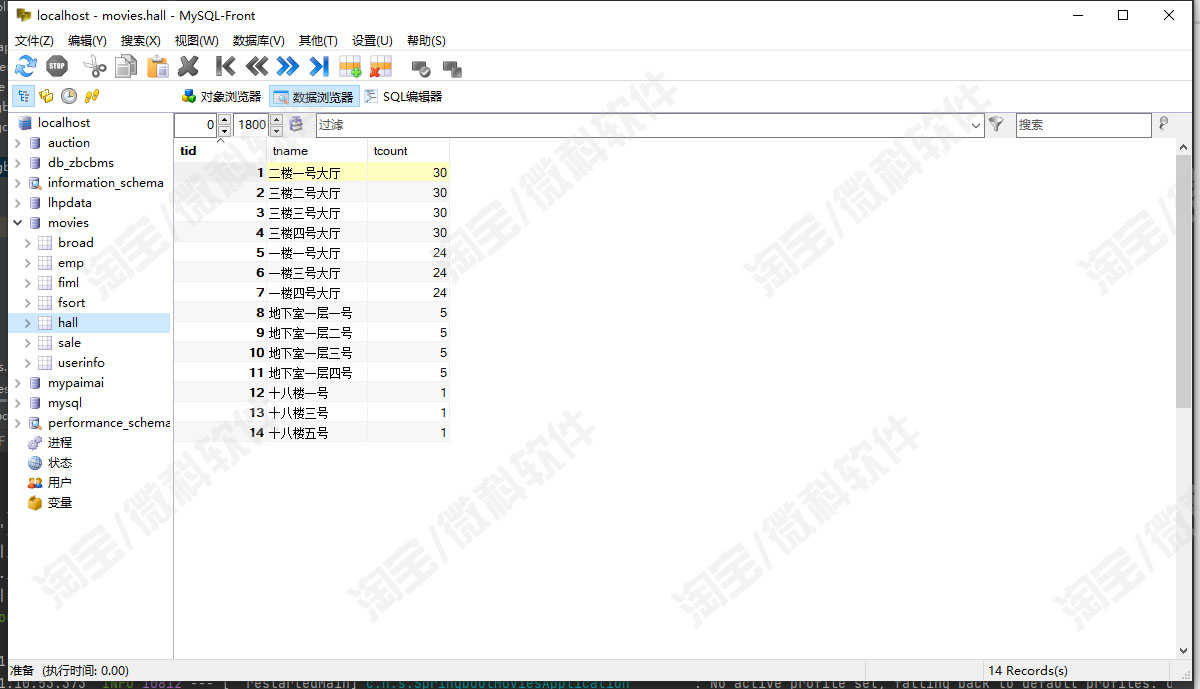Open the SQL编辑器 tab
The height and width of the screenshot is (689, 1200).
pyautogui.click(x=403, y=97)
